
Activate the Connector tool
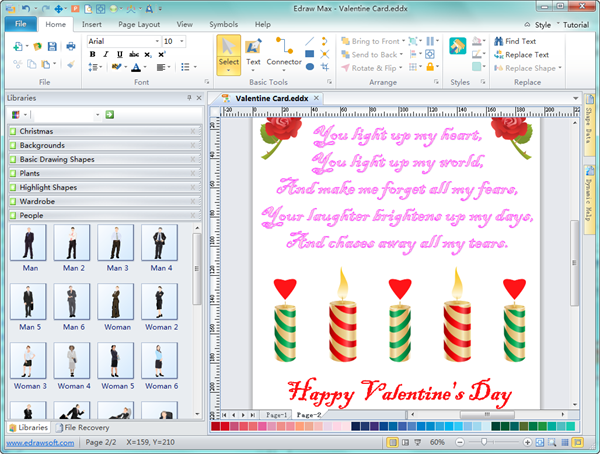284,51
